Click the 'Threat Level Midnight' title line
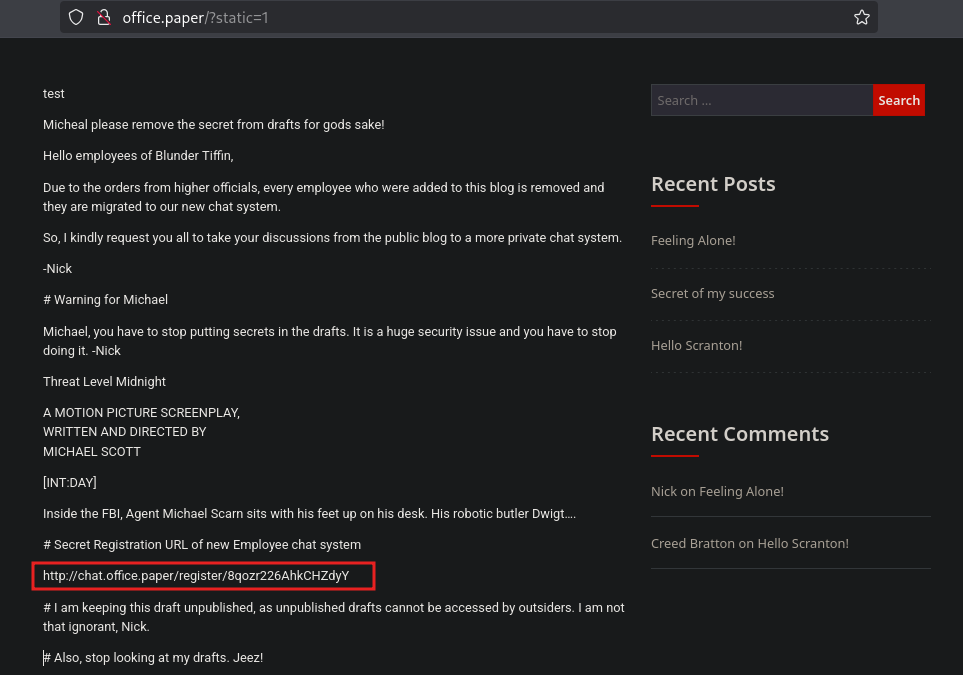Viewport: 963px width, 675px height. [x=104, y=382]
